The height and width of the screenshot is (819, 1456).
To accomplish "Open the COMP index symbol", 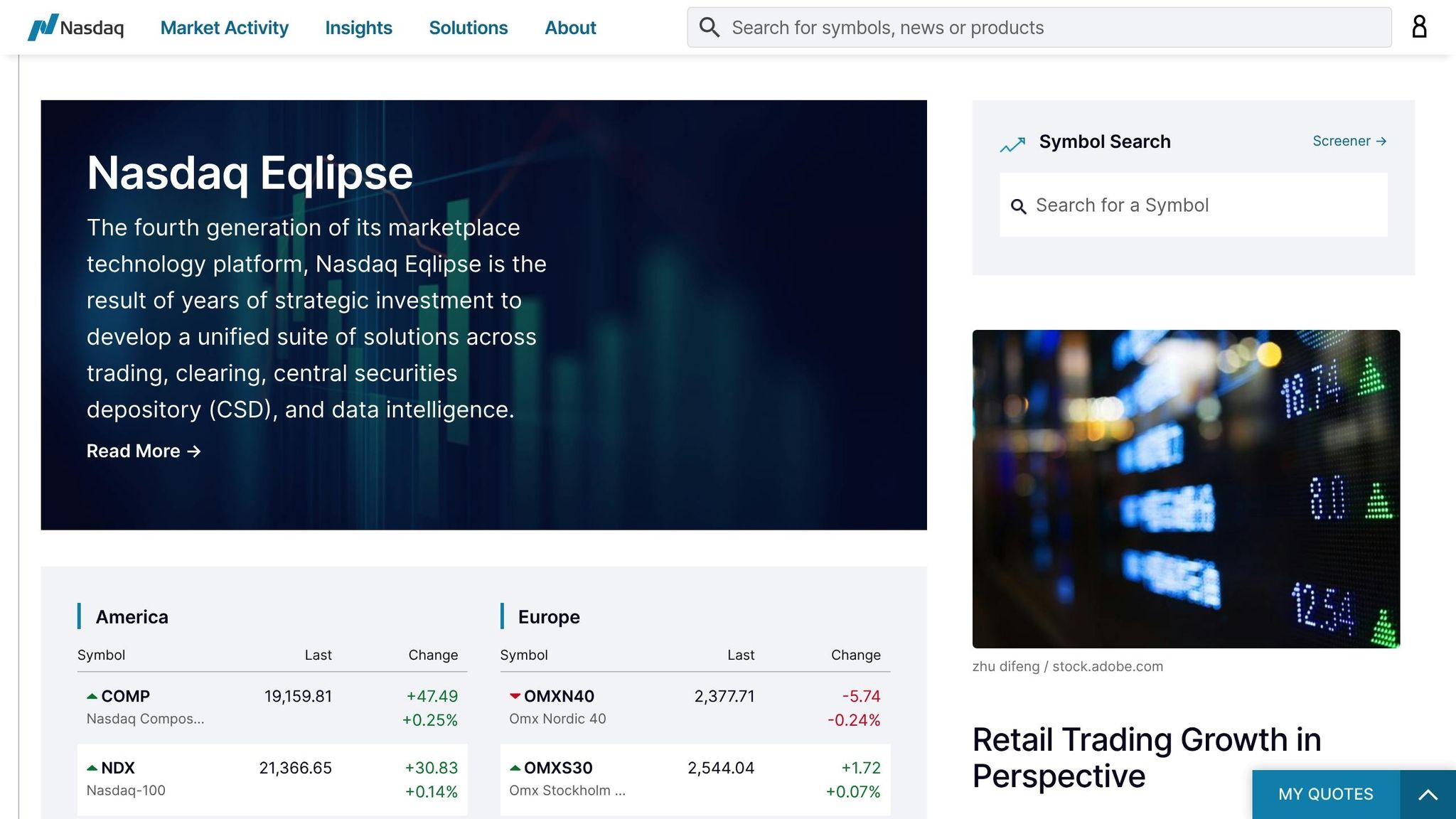I will click(x=125, y=696).
